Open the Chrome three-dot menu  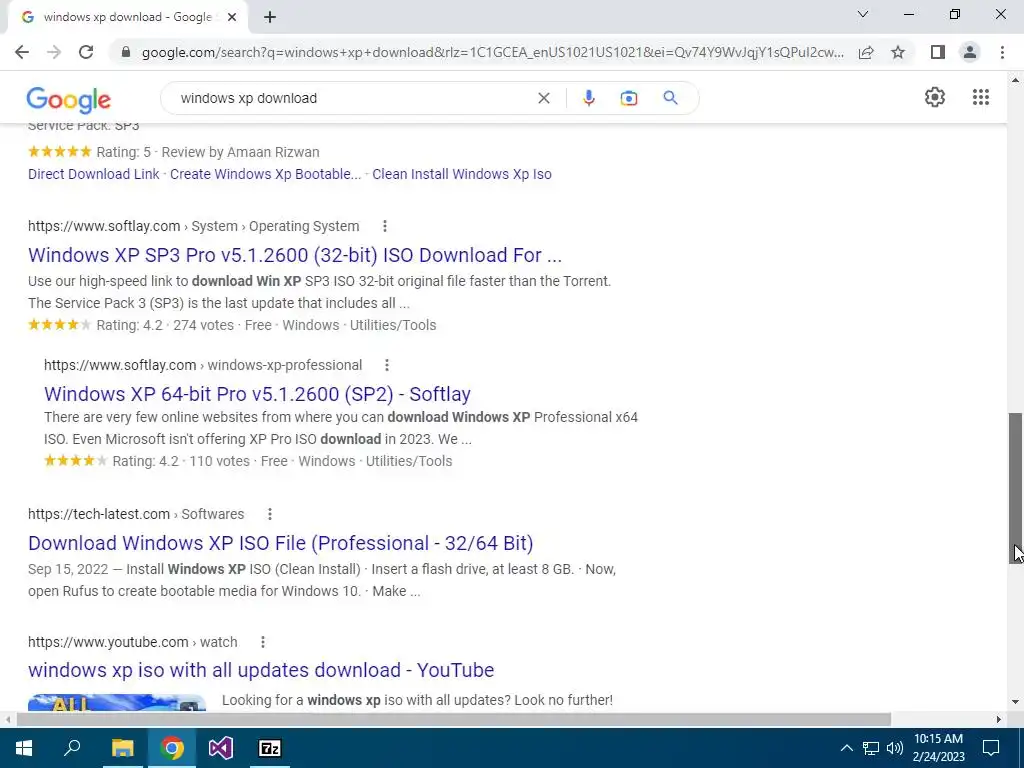tap(1002, 52)
